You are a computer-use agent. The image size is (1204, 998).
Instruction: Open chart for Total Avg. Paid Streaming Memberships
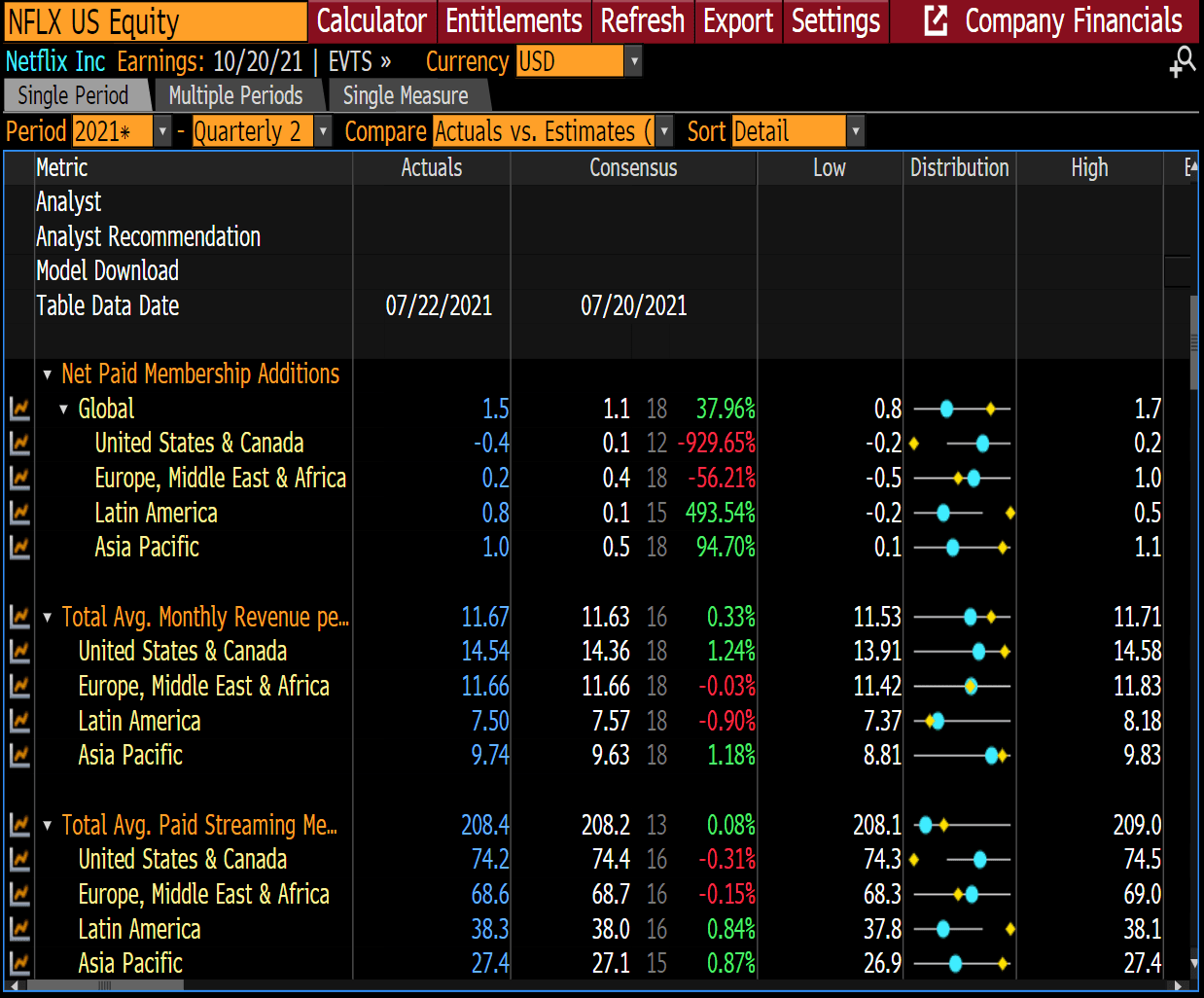[x=18, y=824]
